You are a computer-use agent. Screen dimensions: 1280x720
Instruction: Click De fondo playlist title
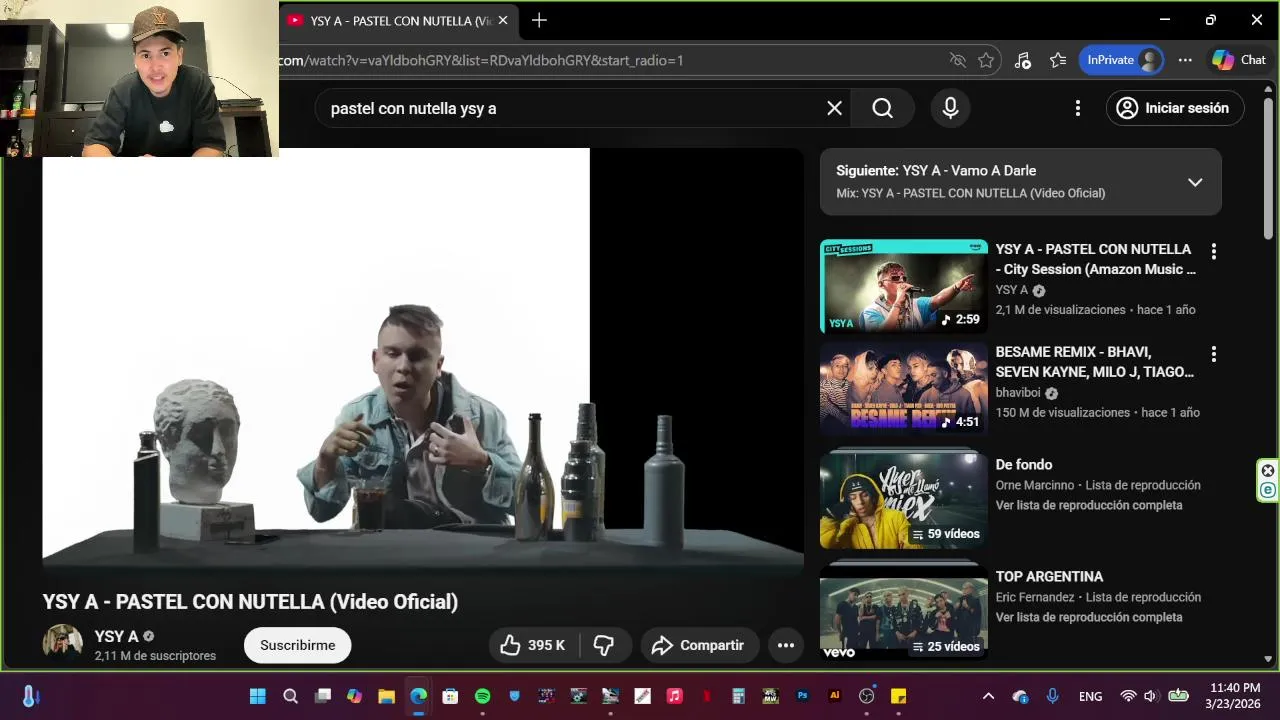coord(1024,465)
